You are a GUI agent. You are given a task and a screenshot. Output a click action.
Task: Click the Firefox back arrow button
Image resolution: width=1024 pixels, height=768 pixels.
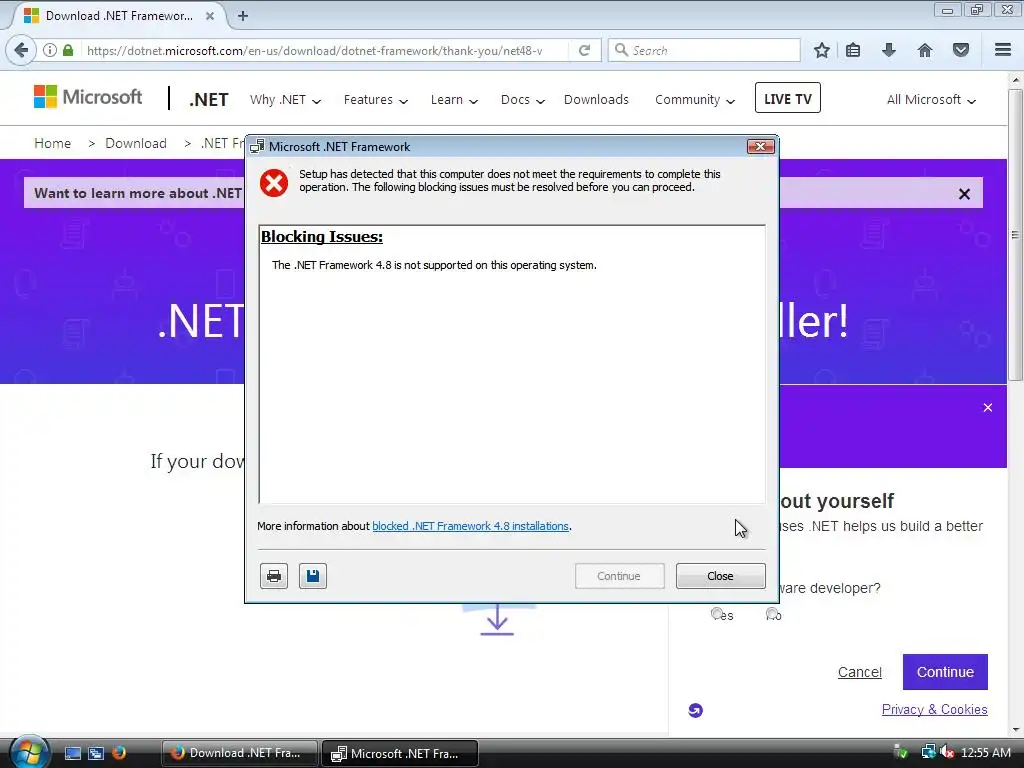point(21,50)
